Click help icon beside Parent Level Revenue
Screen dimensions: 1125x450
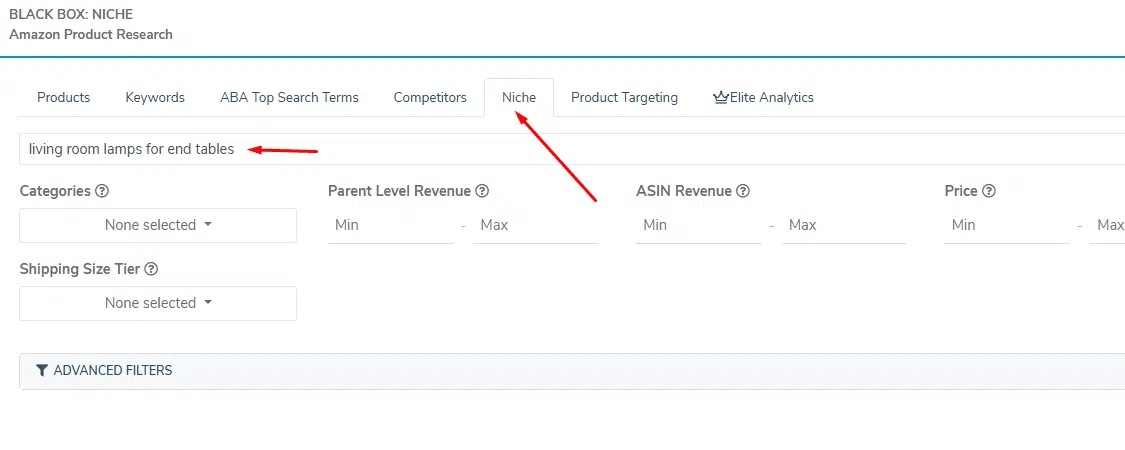(482, 191)
